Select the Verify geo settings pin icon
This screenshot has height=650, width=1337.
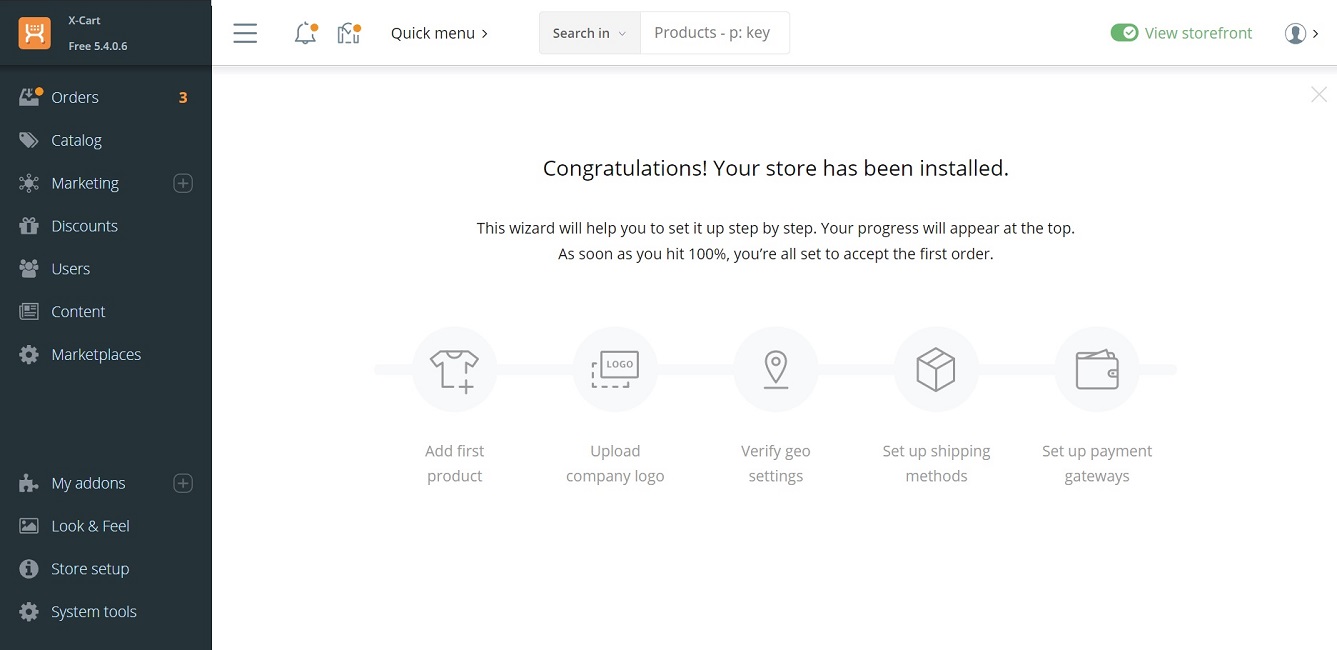click(x=775, y=369)
